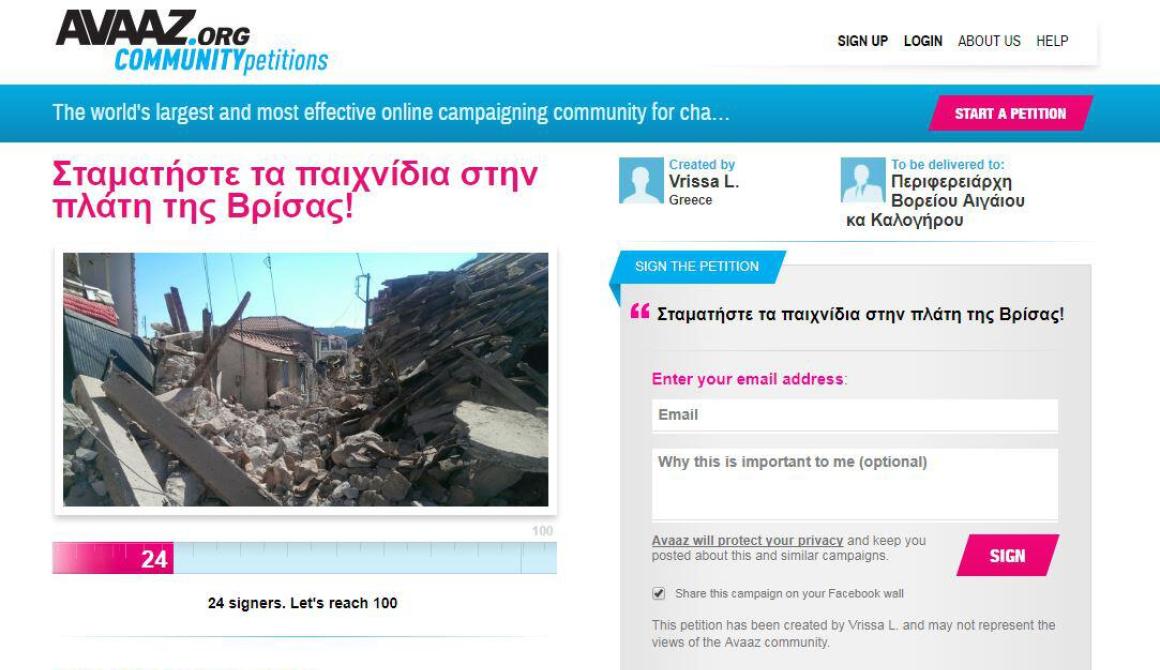1160x670 pixels.
Task: Select the SIGN THE PETITION tab
Action: click(697, 266)
